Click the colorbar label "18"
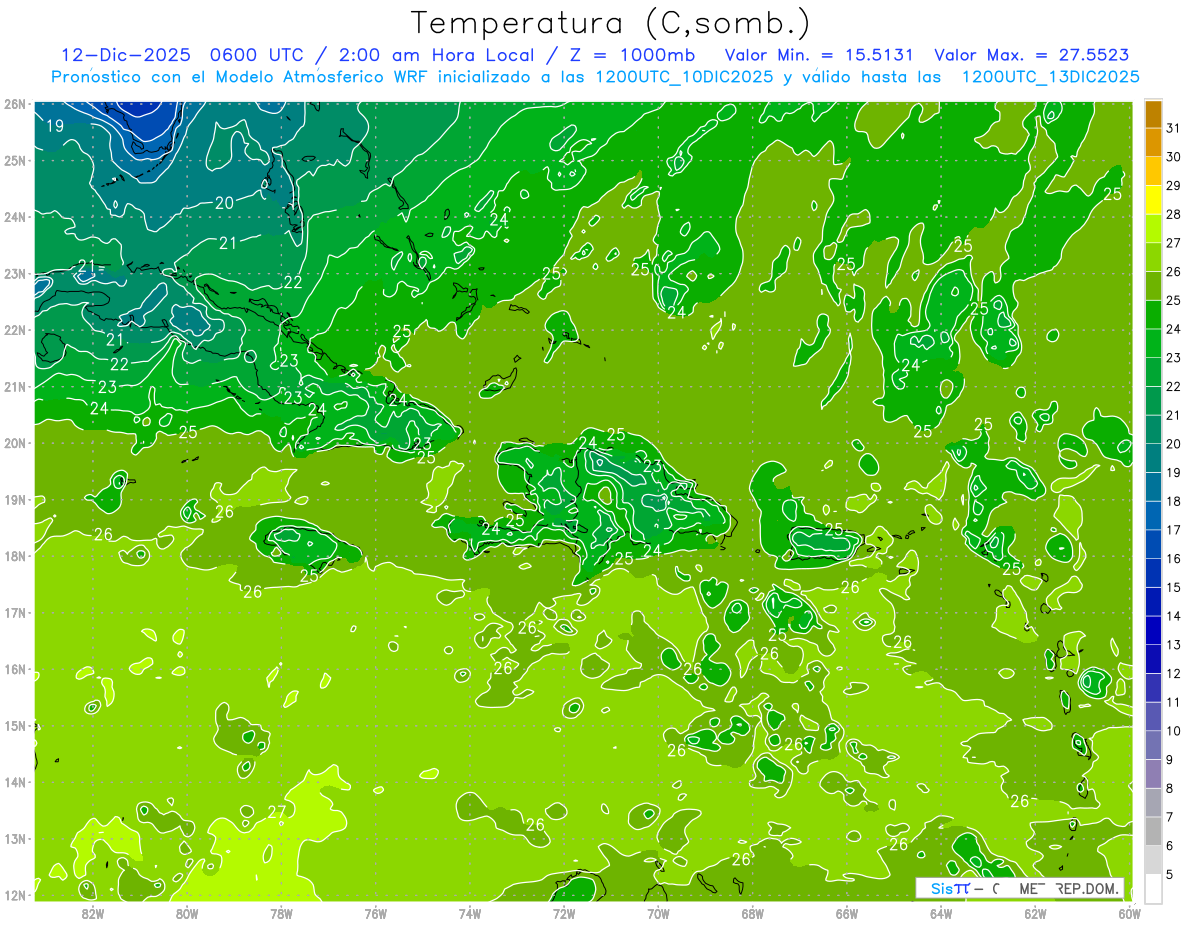 (1174, 501)
